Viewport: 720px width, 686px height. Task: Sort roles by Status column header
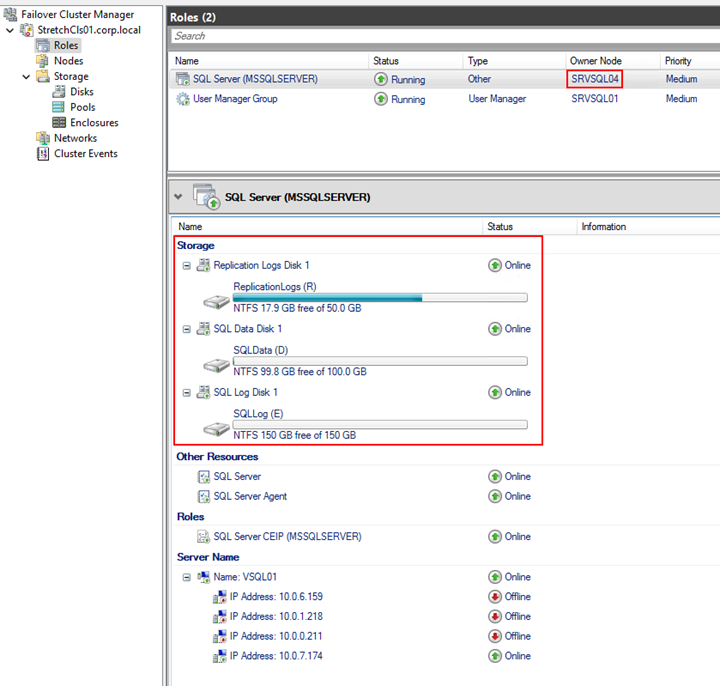[x=415, y=61]
